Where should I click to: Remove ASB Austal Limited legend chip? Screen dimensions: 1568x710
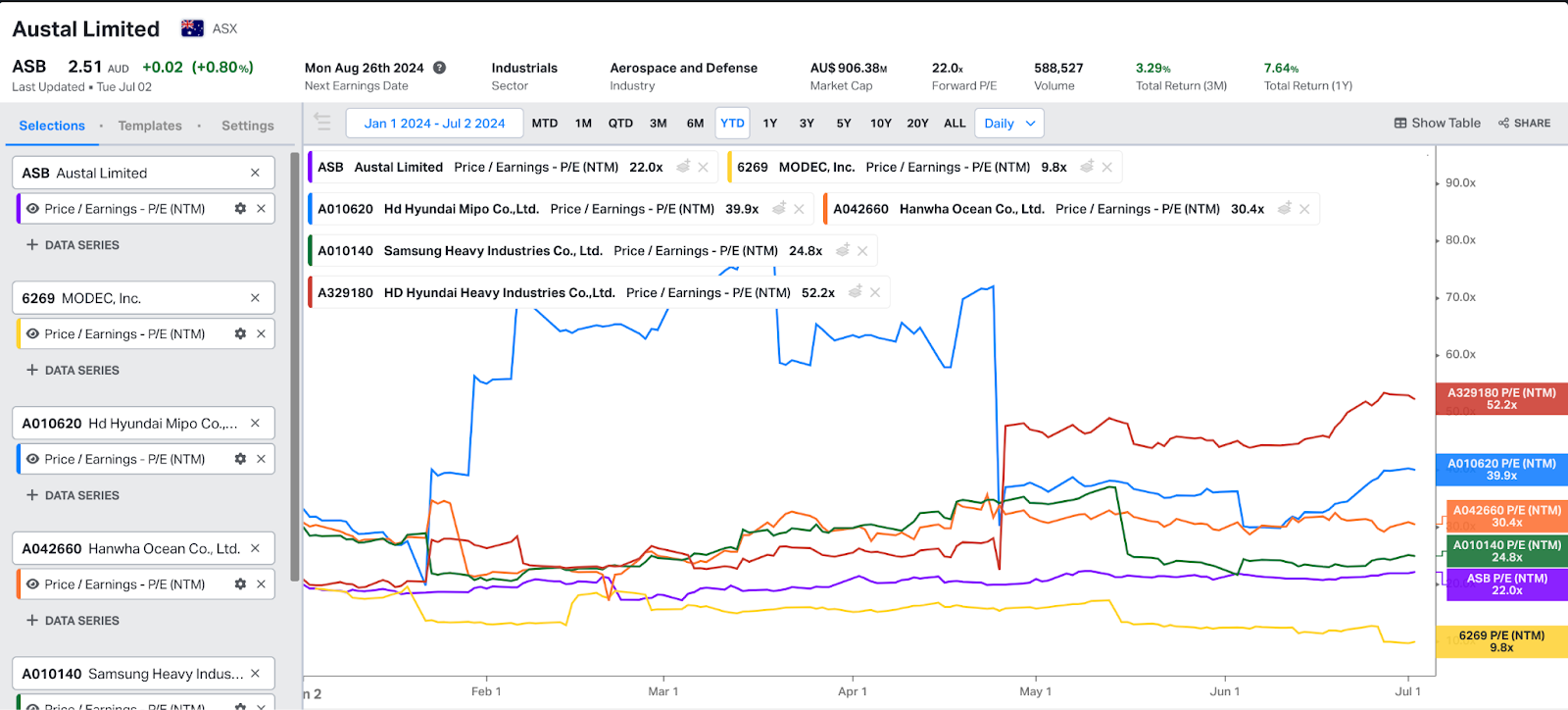(x=704, y=168)
